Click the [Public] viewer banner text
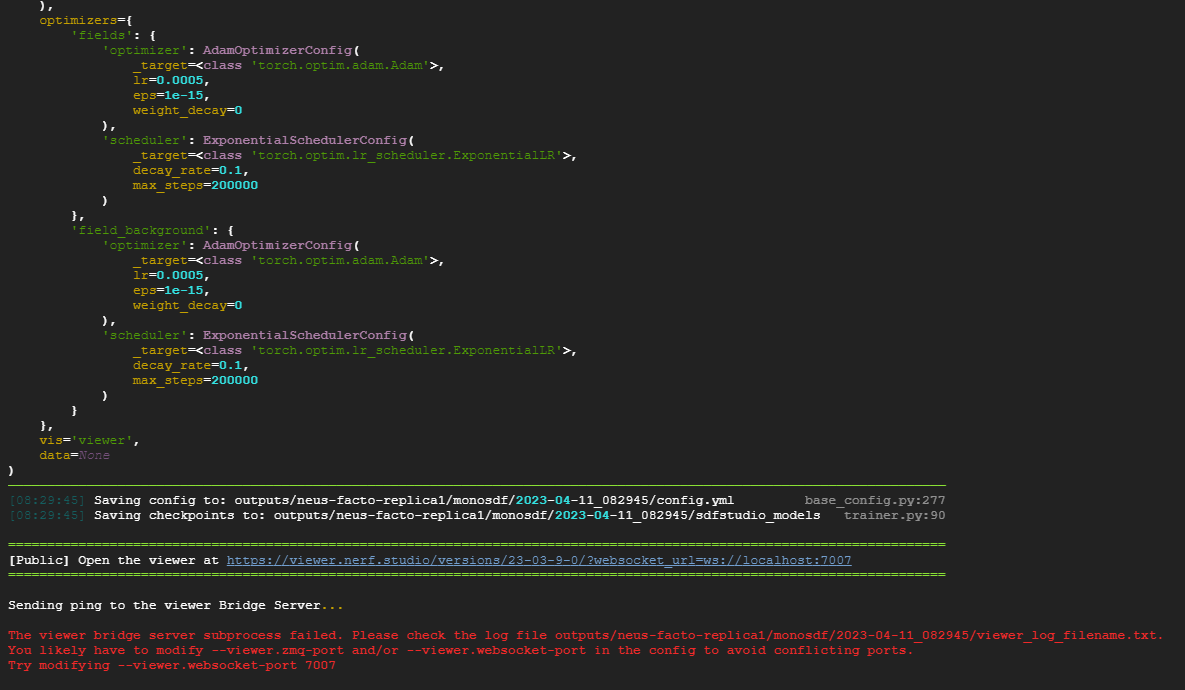This screenshot has width=1185, height=690. tap(38, 560)
